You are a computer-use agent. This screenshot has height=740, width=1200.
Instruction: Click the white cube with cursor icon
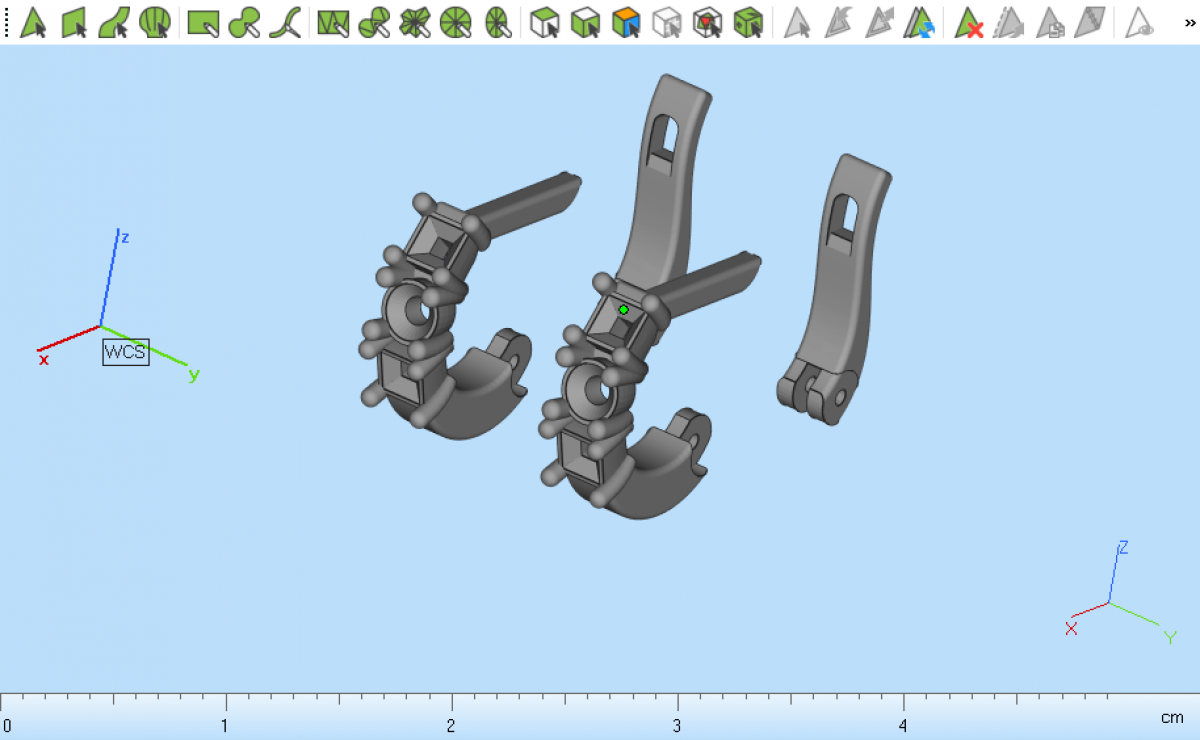pyautogui.click(x=544, y=22)
